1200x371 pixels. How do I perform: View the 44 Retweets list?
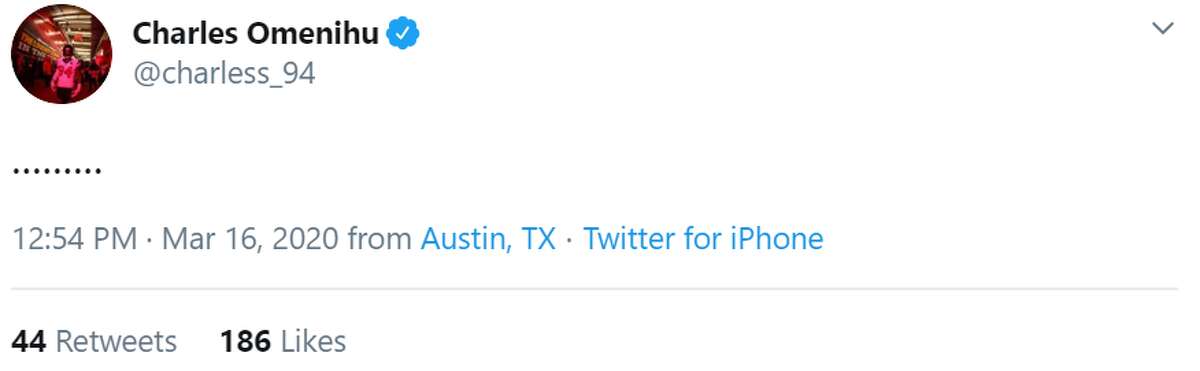94,342
